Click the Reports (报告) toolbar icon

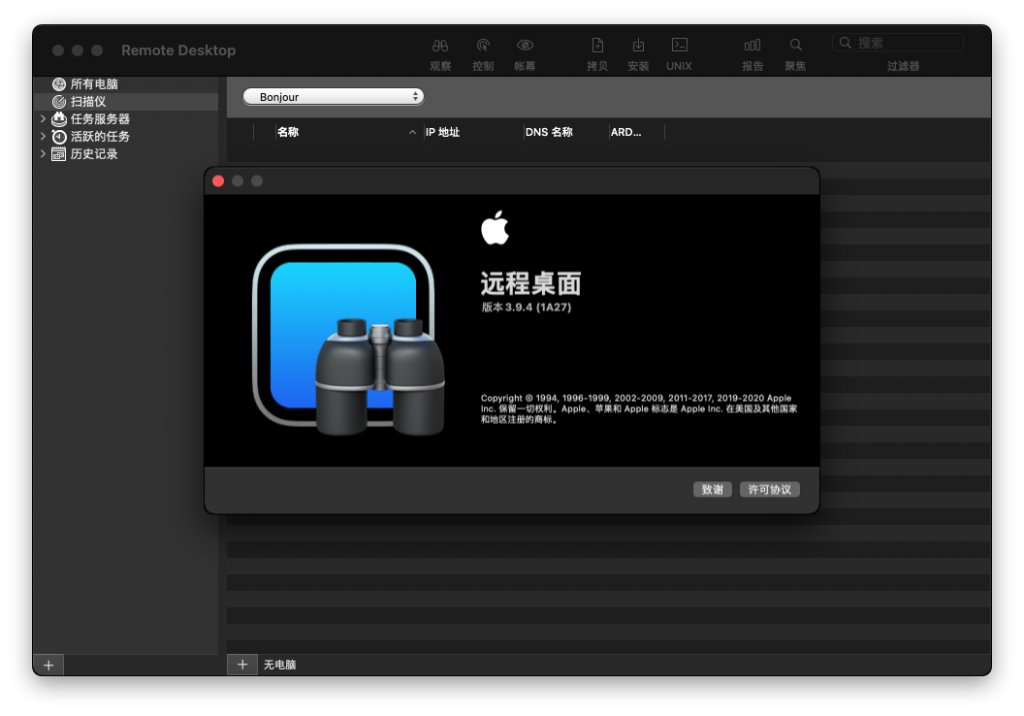752,45
